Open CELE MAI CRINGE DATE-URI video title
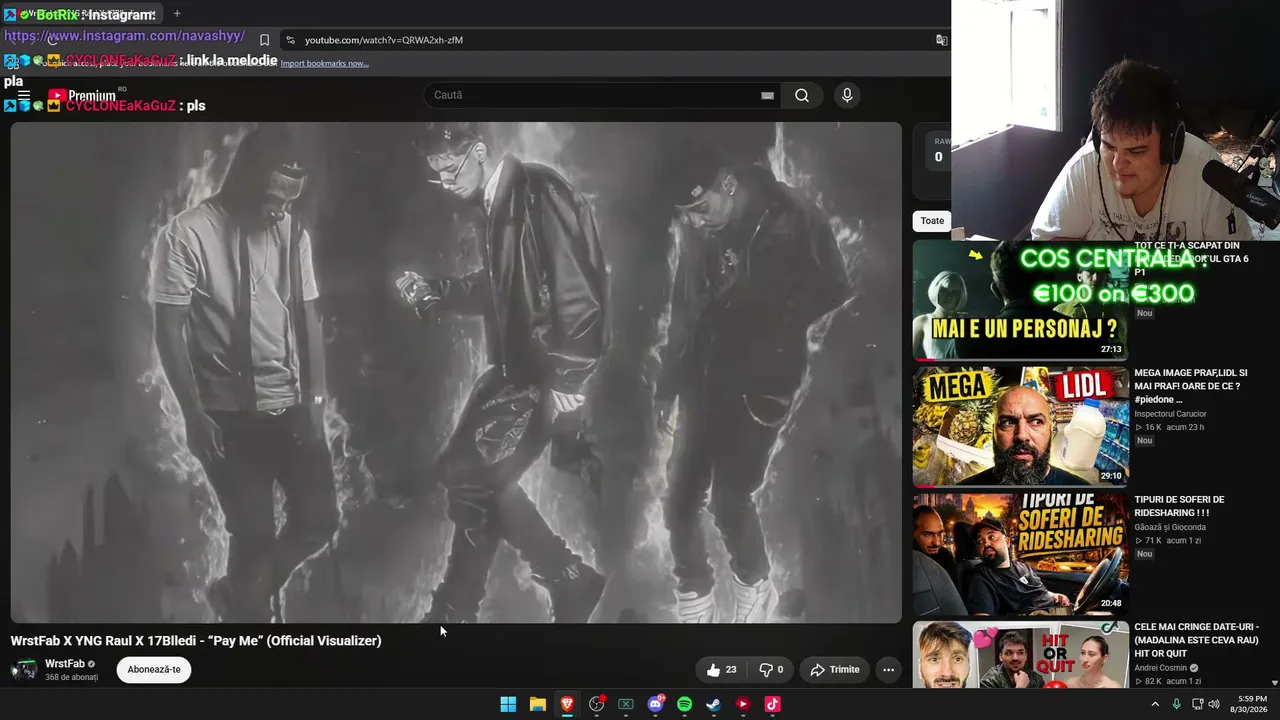 [x=1196, y=640]
